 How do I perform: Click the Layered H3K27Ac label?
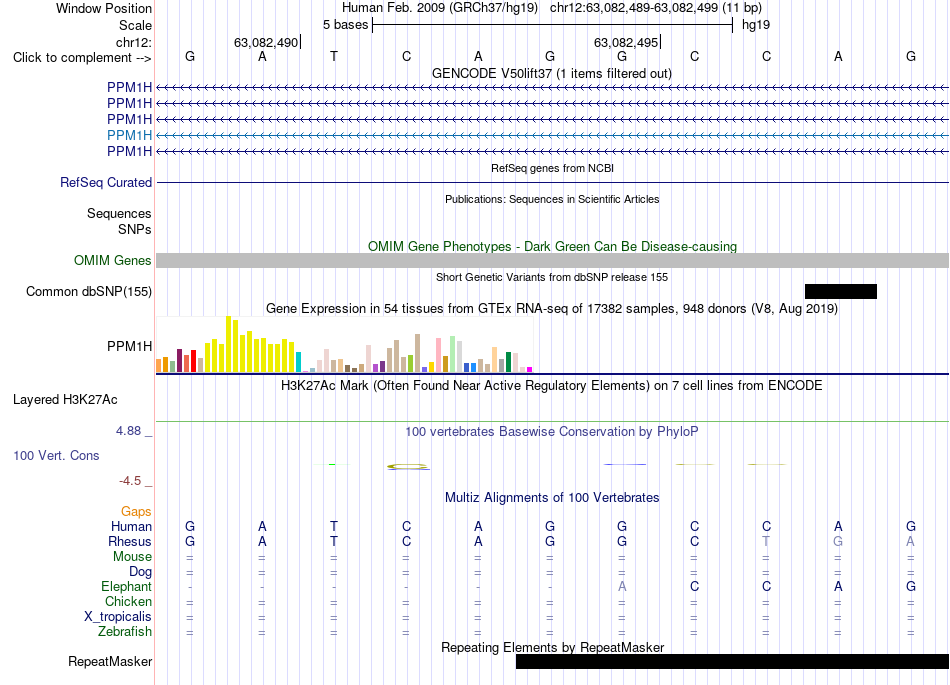(x=65, y=400)
